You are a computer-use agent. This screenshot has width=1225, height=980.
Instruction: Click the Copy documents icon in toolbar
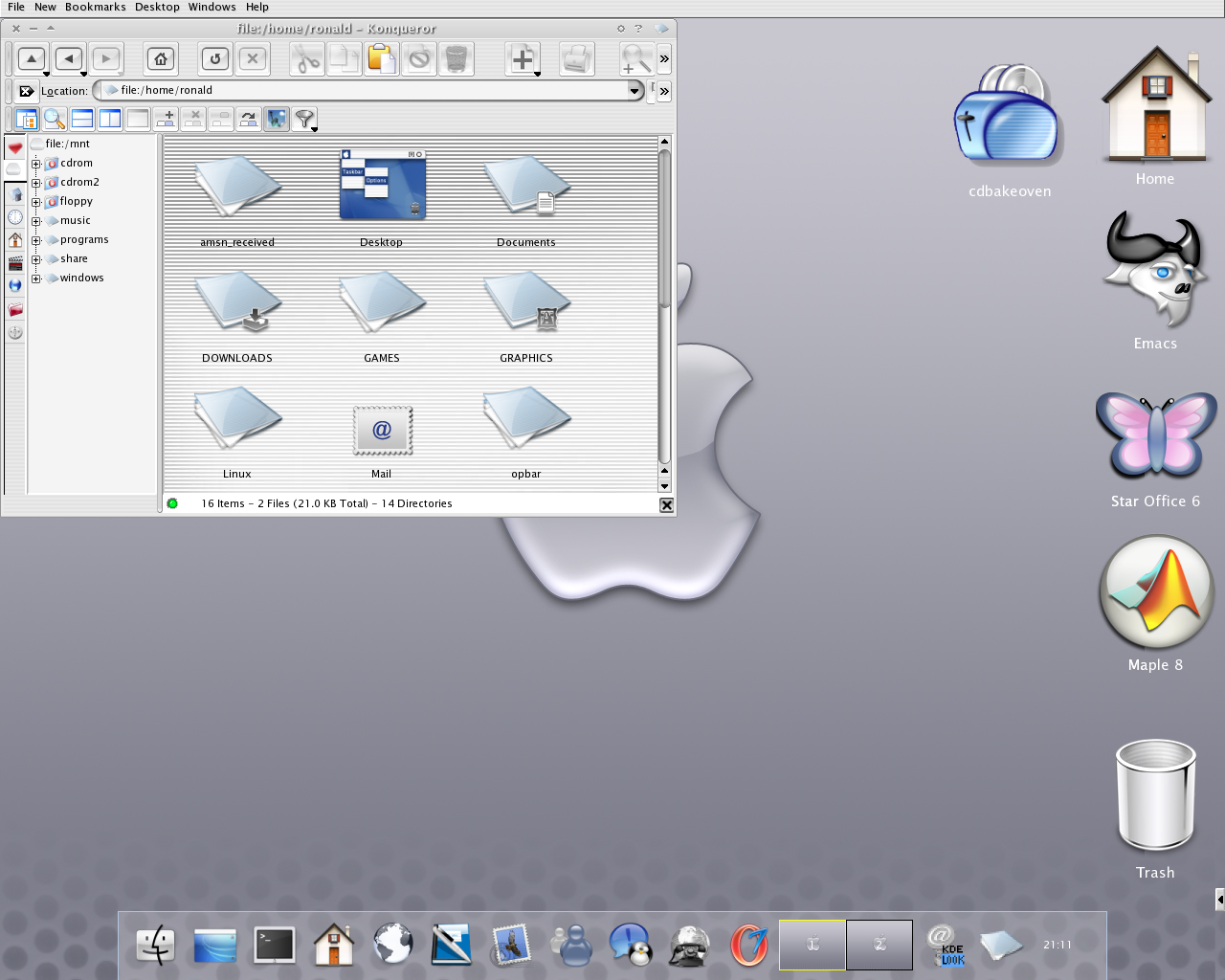pos(344,59)
